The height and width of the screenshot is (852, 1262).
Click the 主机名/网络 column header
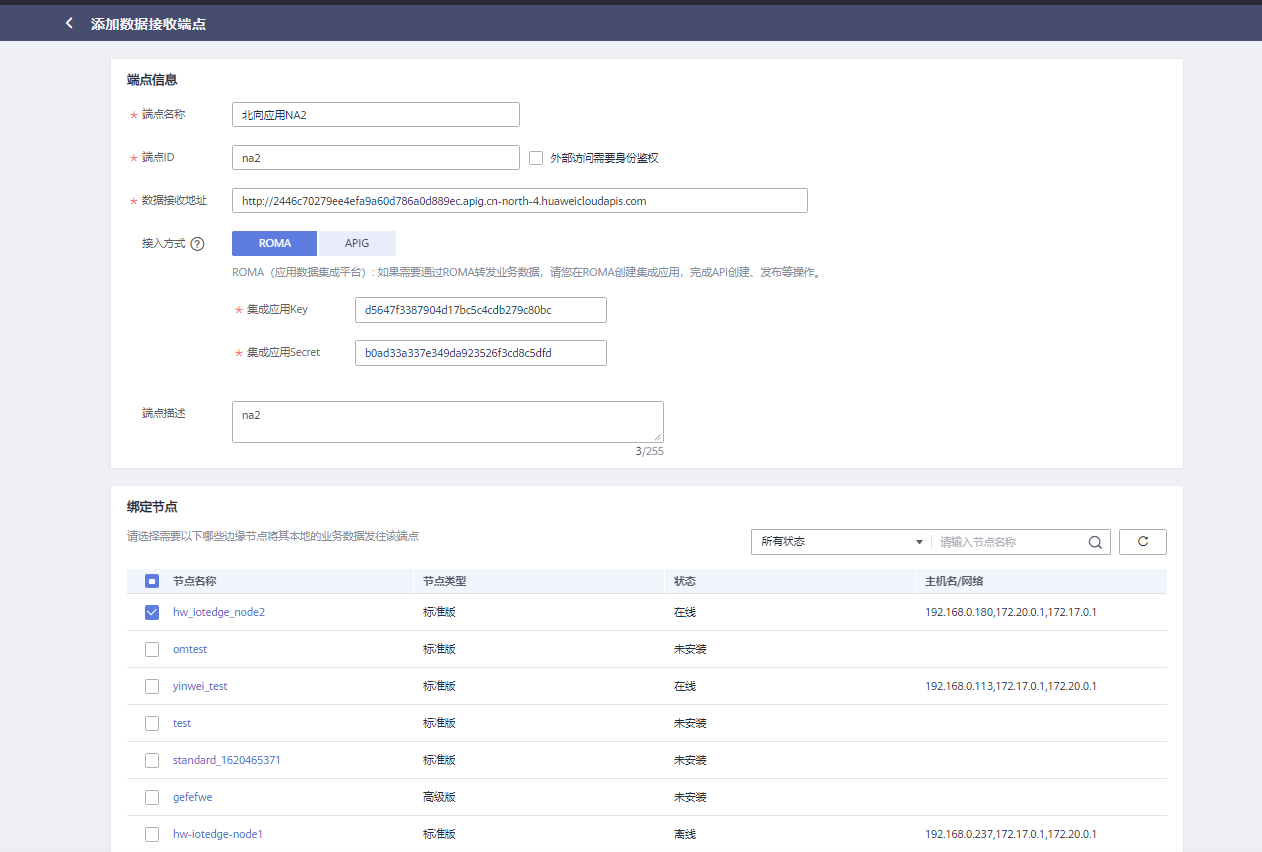tap(955, 581)
